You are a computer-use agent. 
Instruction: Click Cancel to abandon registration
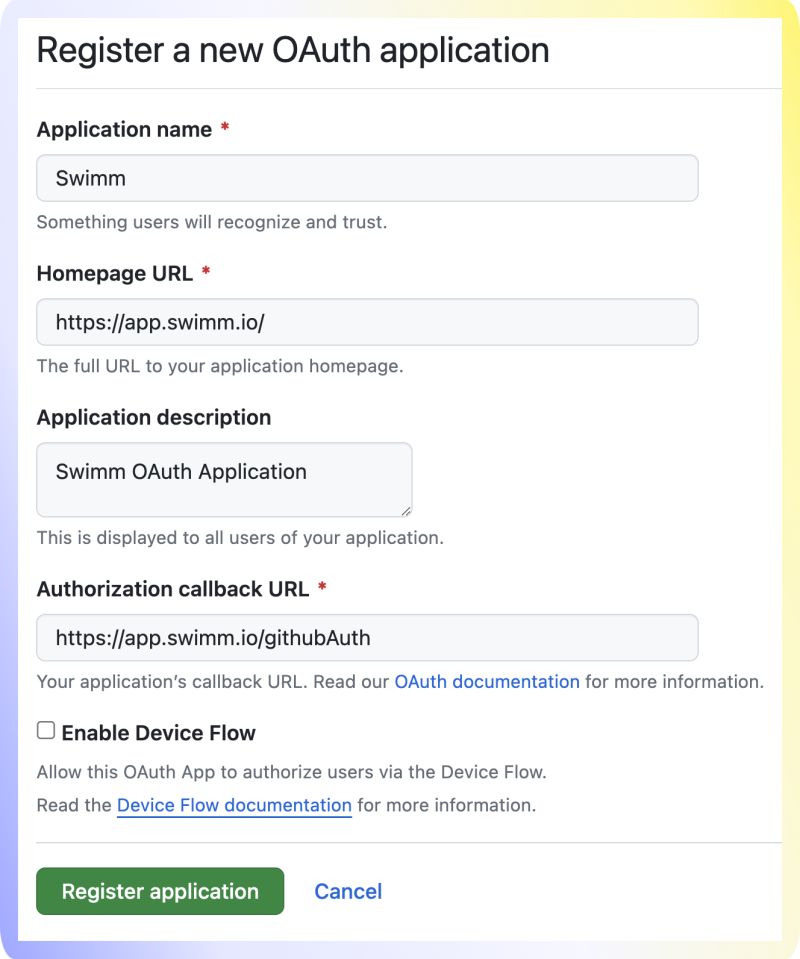tap(348, 891)
